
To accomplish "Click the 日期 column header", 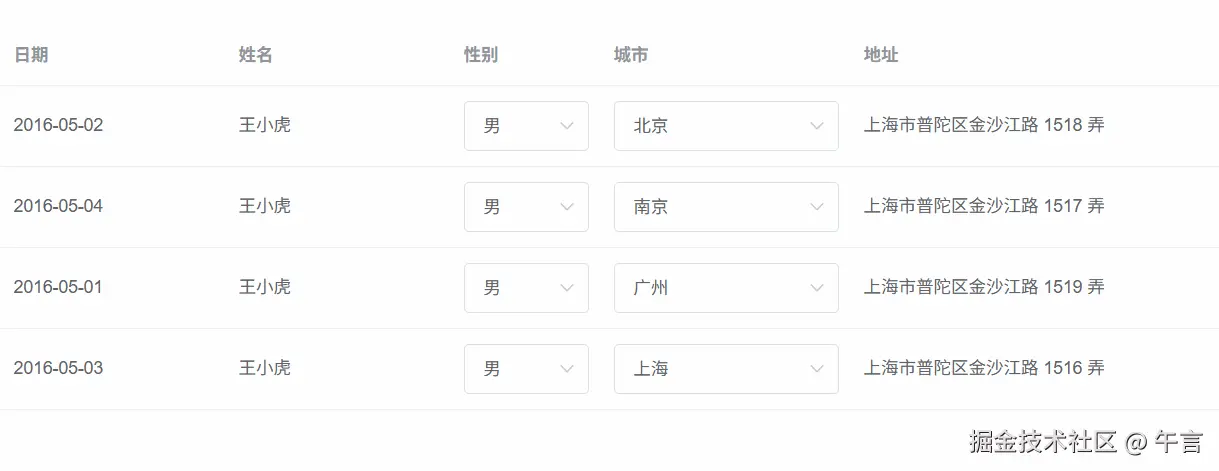I will [31, 55].
